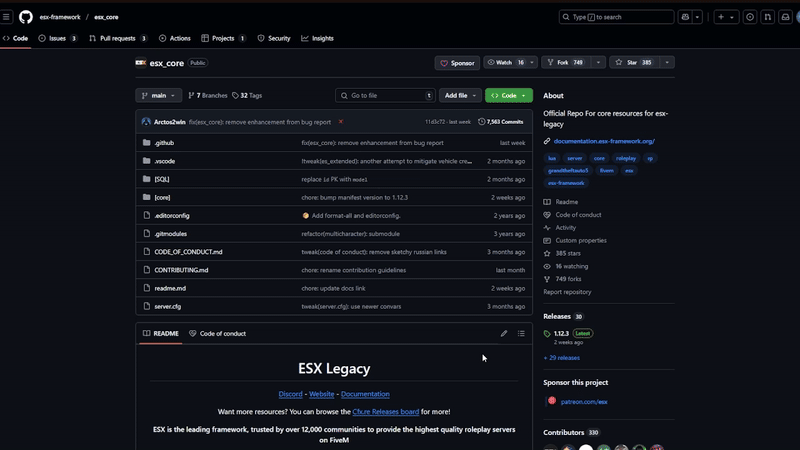Open the pull requests icon in header
The width and height of the screenshot is (800, 450).
(767, 17)
